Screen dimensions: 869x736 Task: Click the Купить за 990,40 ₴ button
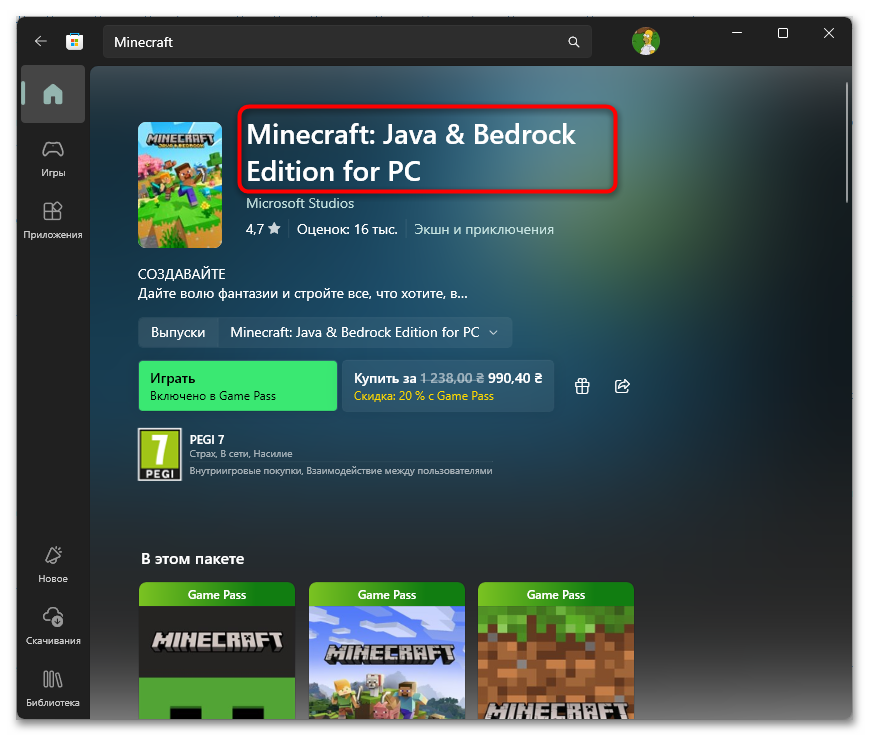pos(447,386)
